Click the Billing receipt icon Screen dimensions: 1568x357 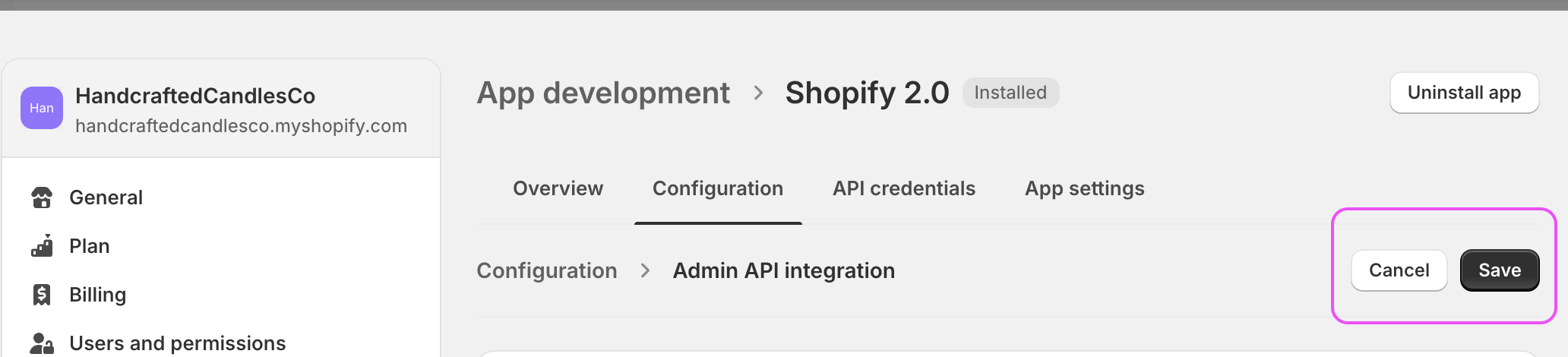click(x=42, y=295)
